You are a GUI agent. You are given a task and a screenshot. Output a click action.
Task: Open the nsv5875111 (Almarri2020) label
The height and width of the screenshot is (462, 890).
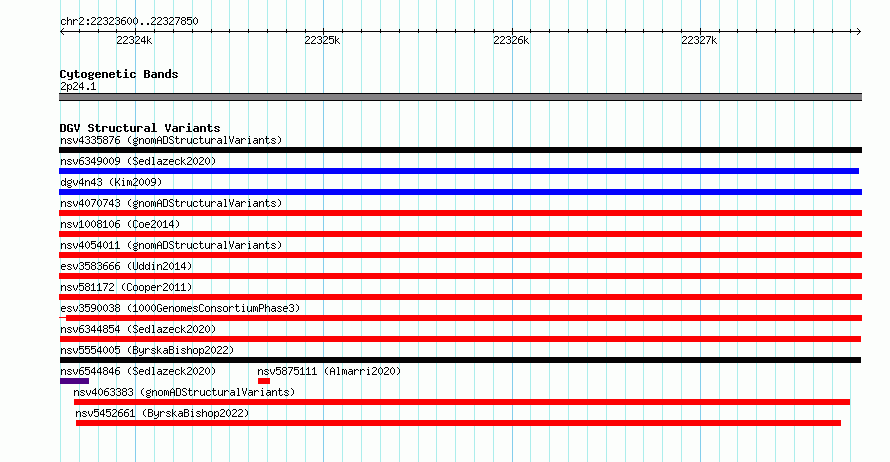[329, 371]
